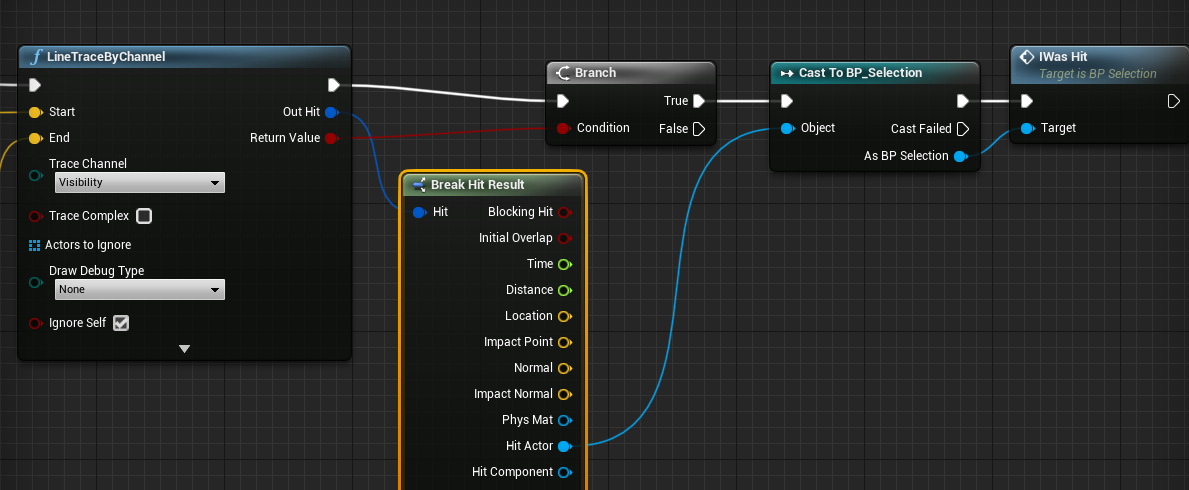Click the Hit Component output pin
The height and width of the screenshot is (490, 1189).
564,472
